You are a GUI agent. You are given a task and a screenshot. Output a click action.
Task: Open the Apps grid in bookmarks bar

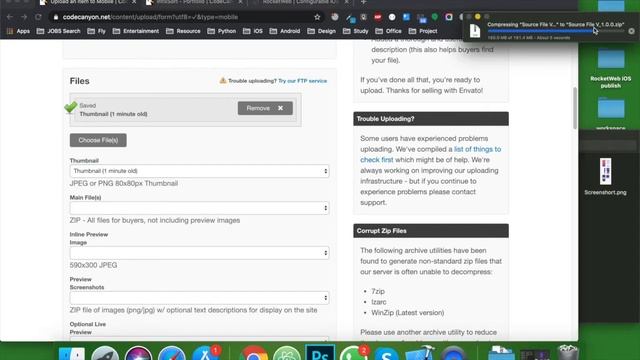[x=18, y=31]
